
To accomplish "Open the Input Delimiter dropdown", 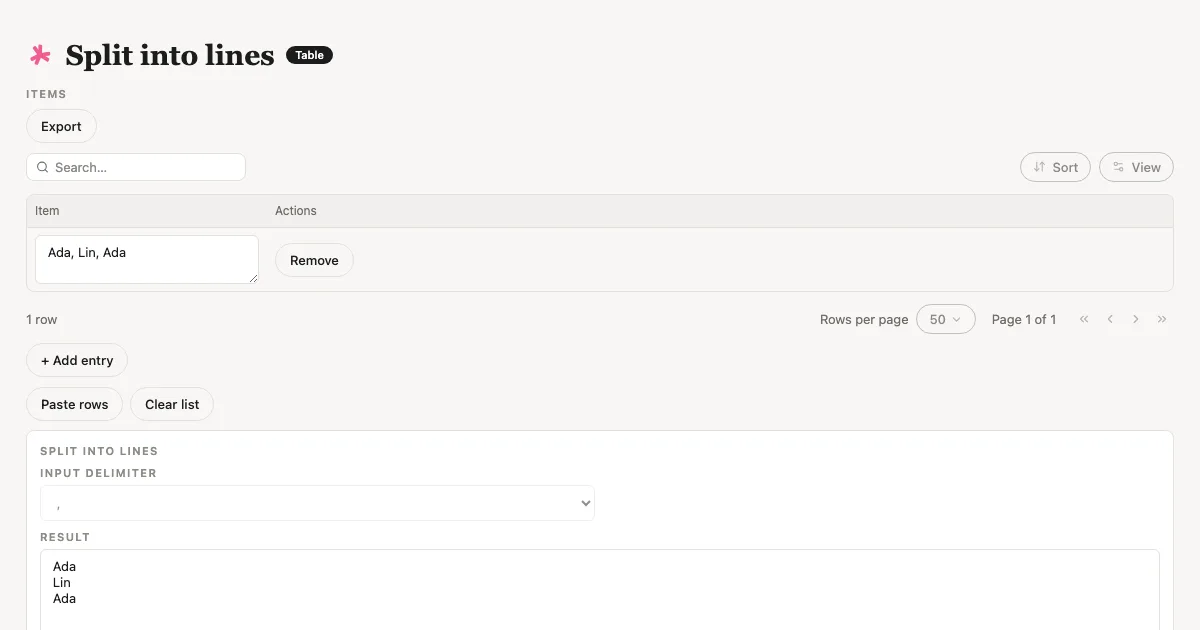I will coord(317,503).
